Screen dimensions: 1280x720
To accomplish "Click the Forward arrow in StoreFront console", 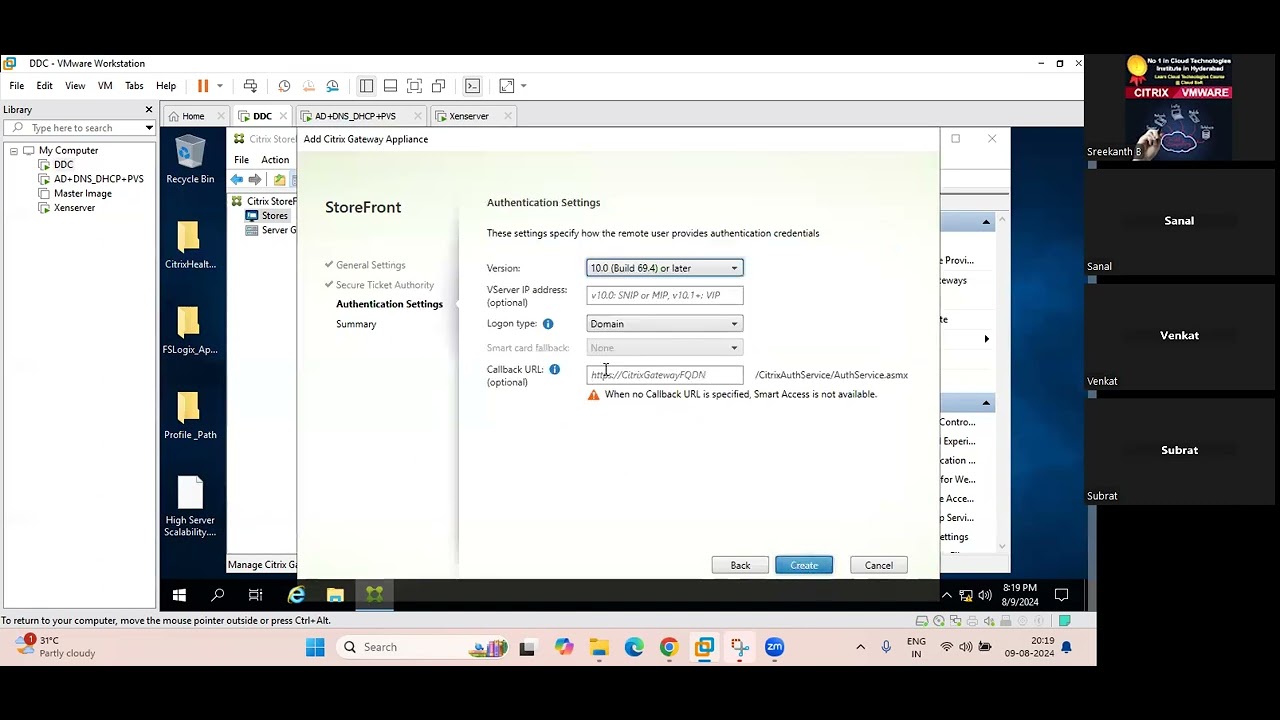I will [255, 180].
